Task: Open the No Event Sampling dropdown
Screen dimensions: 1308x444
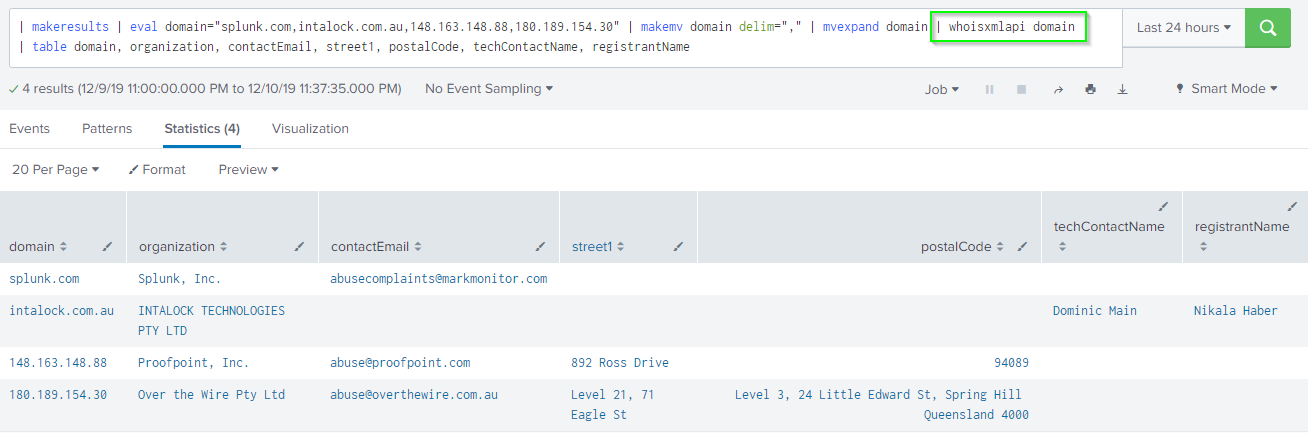Action: coord(489,89)
